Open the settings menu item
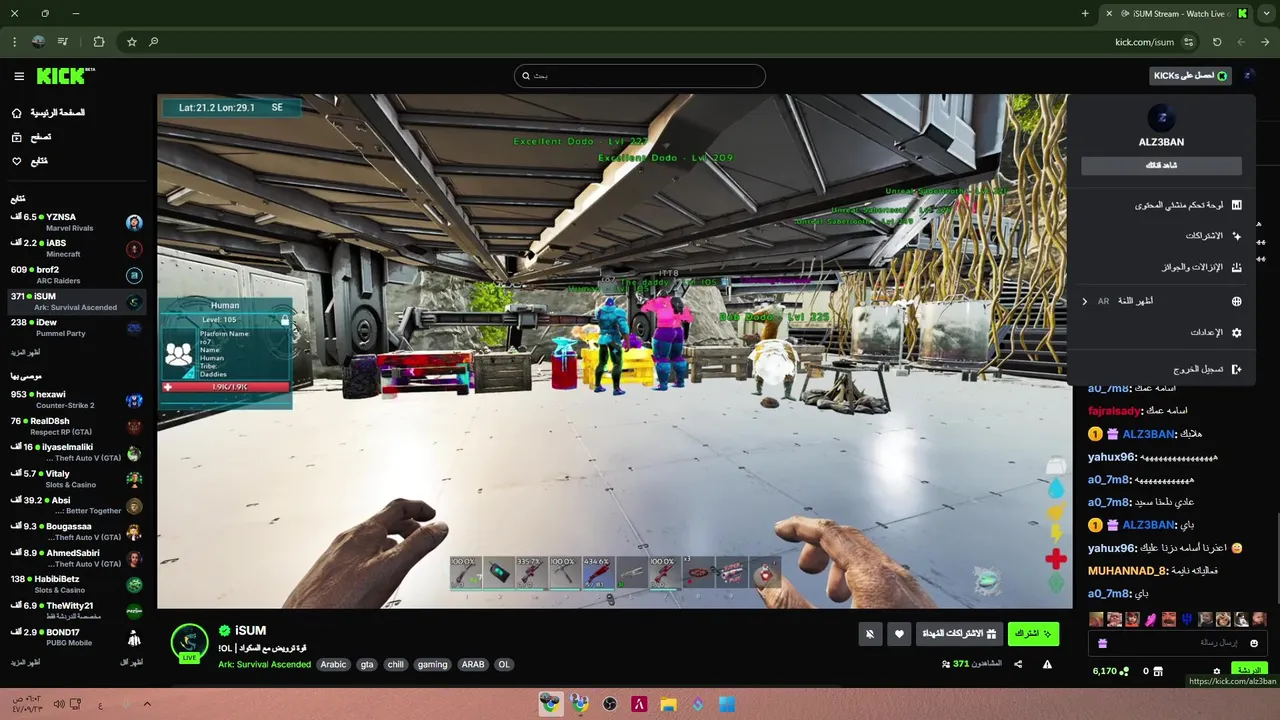This screenshot has width=1280, height=720. tap(1161, 332)
